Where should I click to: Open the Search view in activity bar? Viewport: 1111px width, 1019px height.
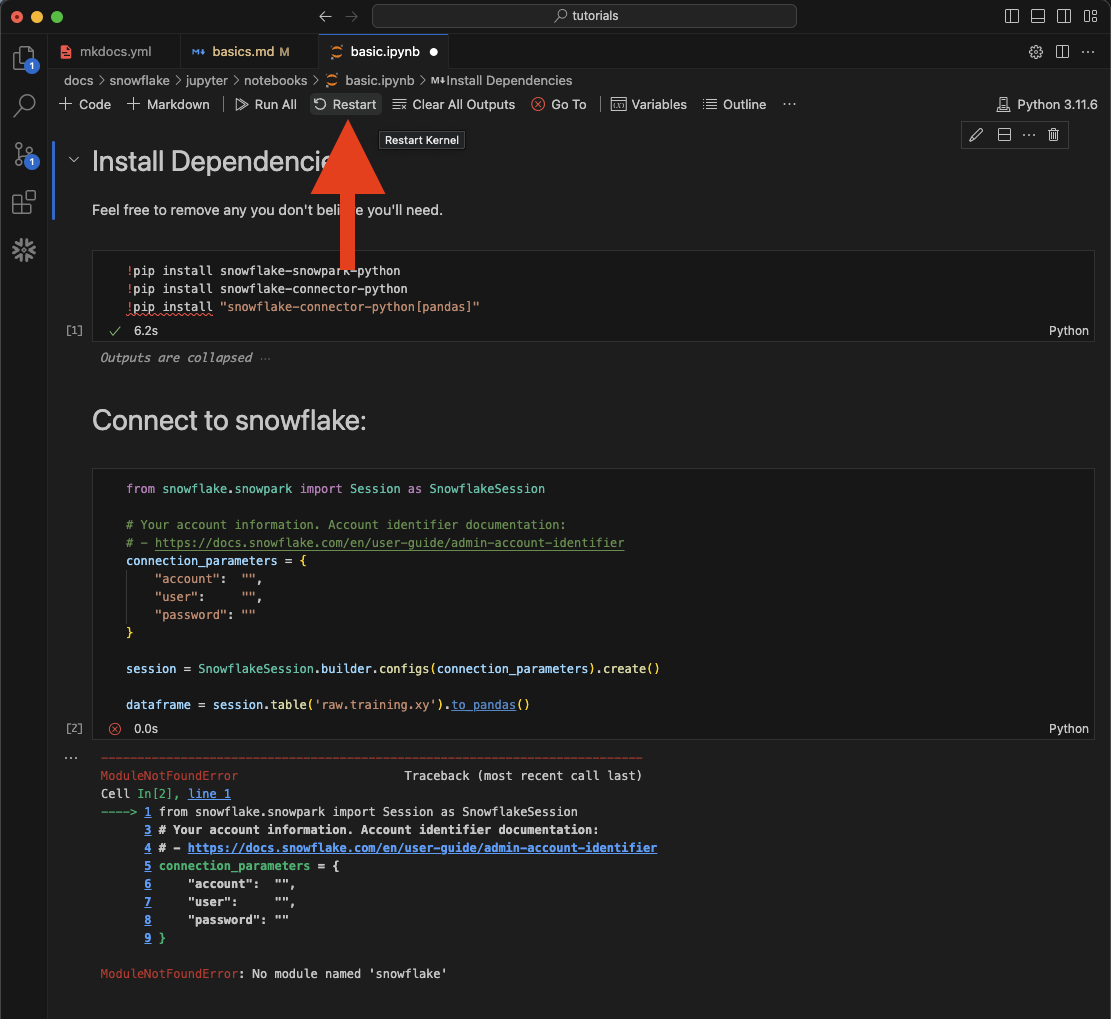(x=24, y=106)
